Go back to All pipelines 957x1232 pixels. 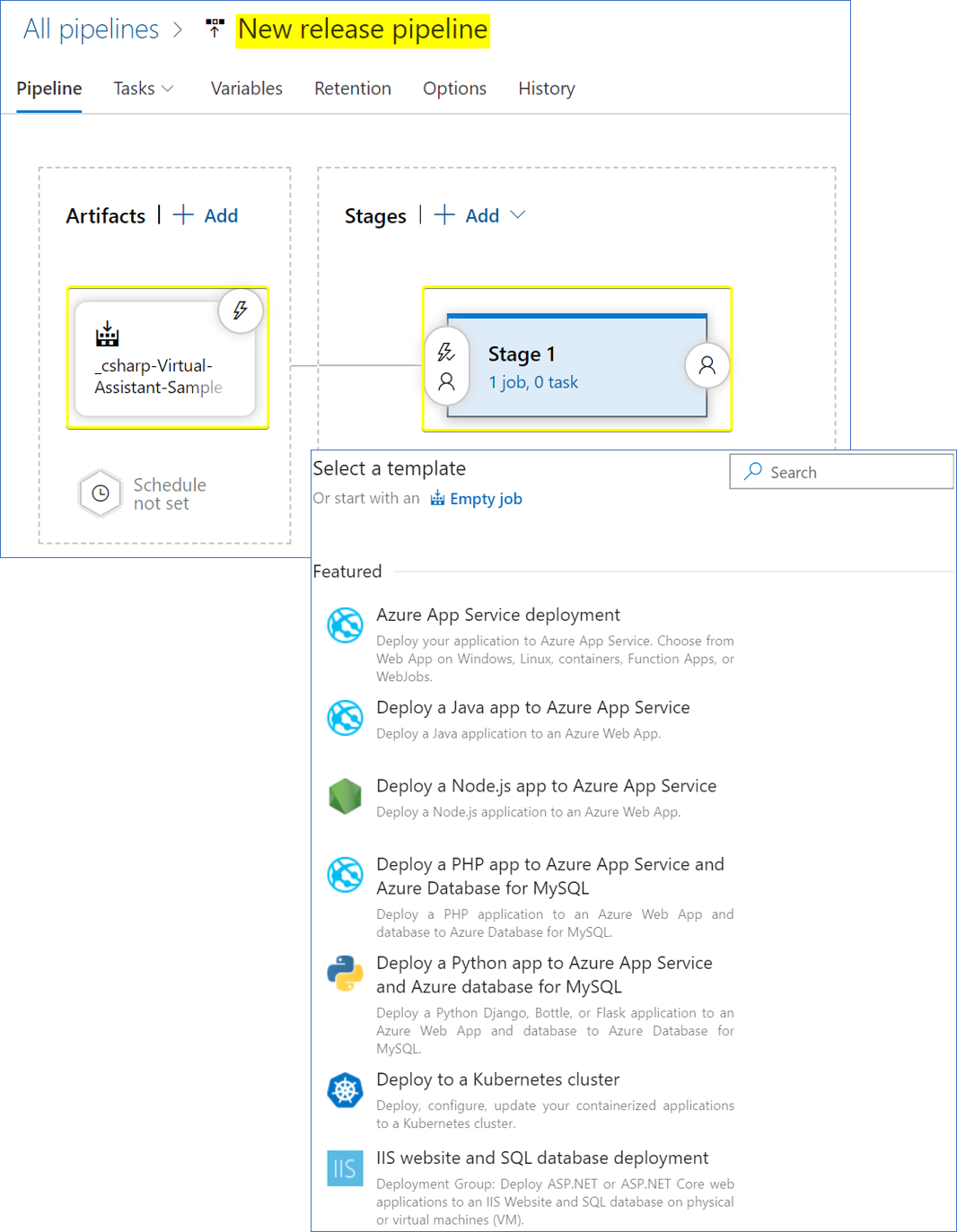[x=91, y=29]
